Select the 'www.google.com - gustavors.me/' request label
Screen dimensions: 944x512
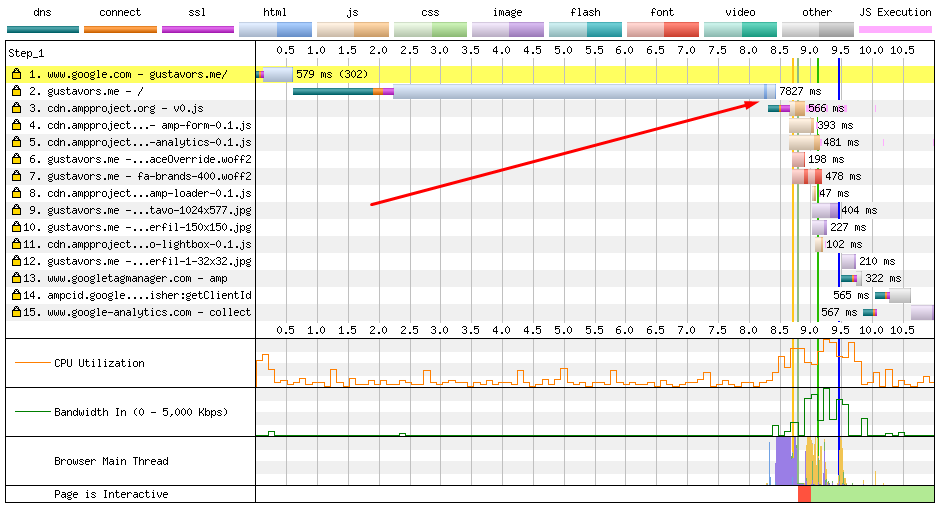pyautogui.click(x=137, y=74)
